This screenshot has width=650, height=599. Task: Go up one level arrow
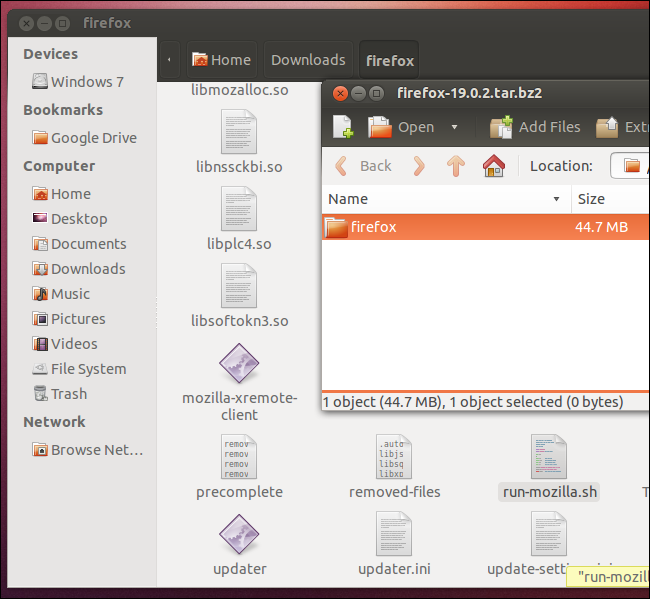pos(456,166)
